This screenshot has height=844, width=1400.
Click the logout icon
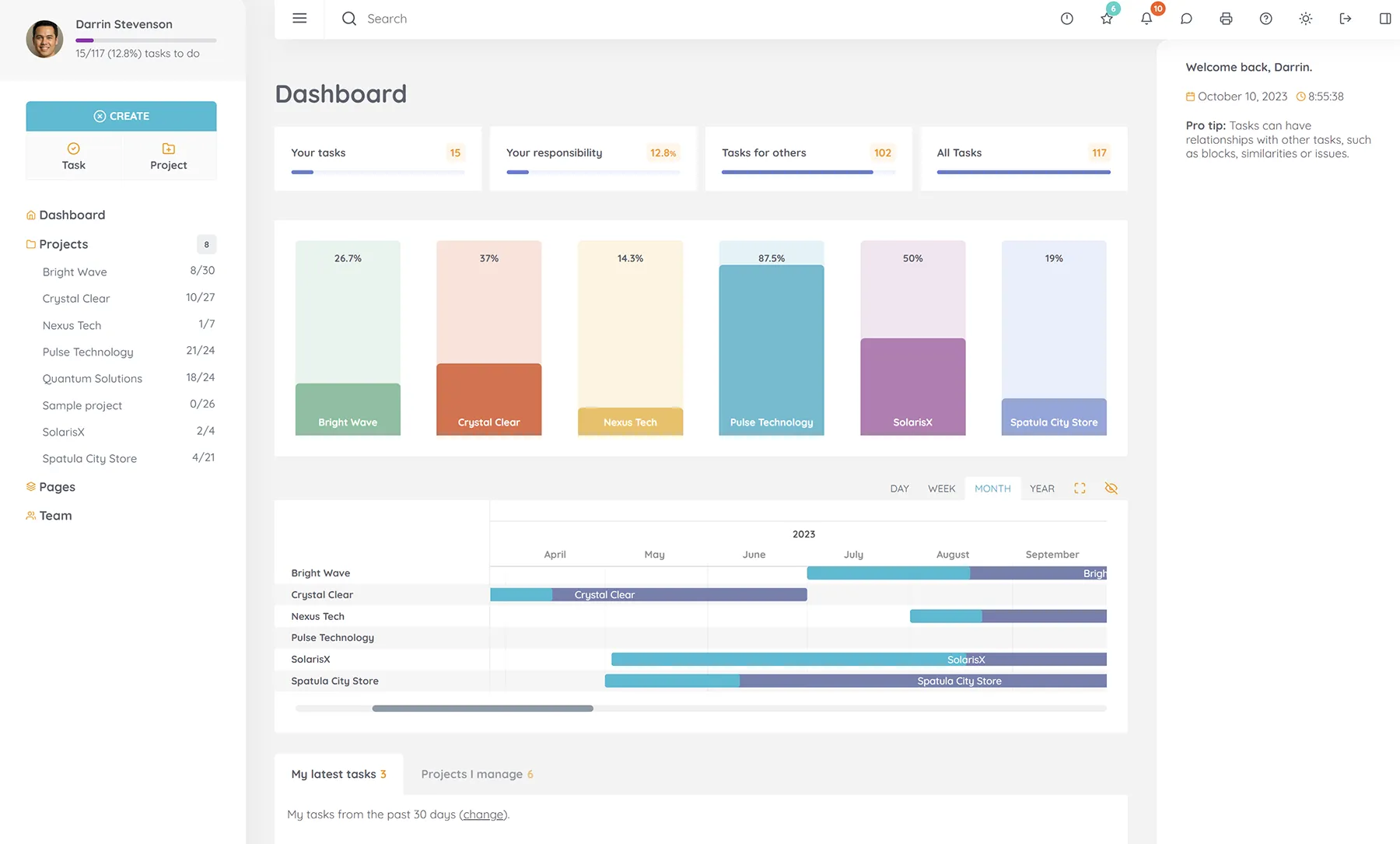[1345, 19]
